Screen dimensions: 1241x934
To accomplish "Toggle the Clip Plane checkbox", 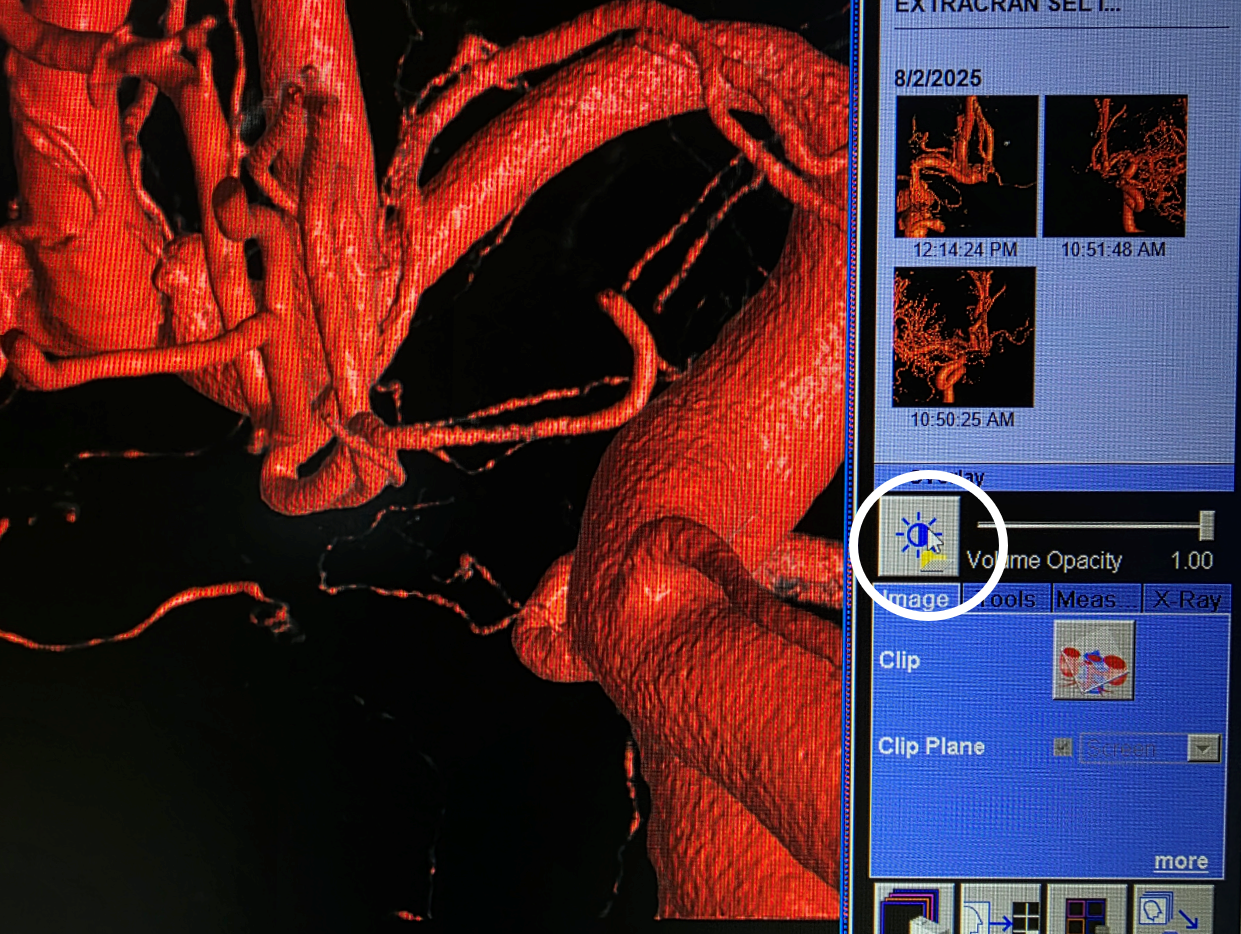I will pyautogui.click(x=1063, y=747).
